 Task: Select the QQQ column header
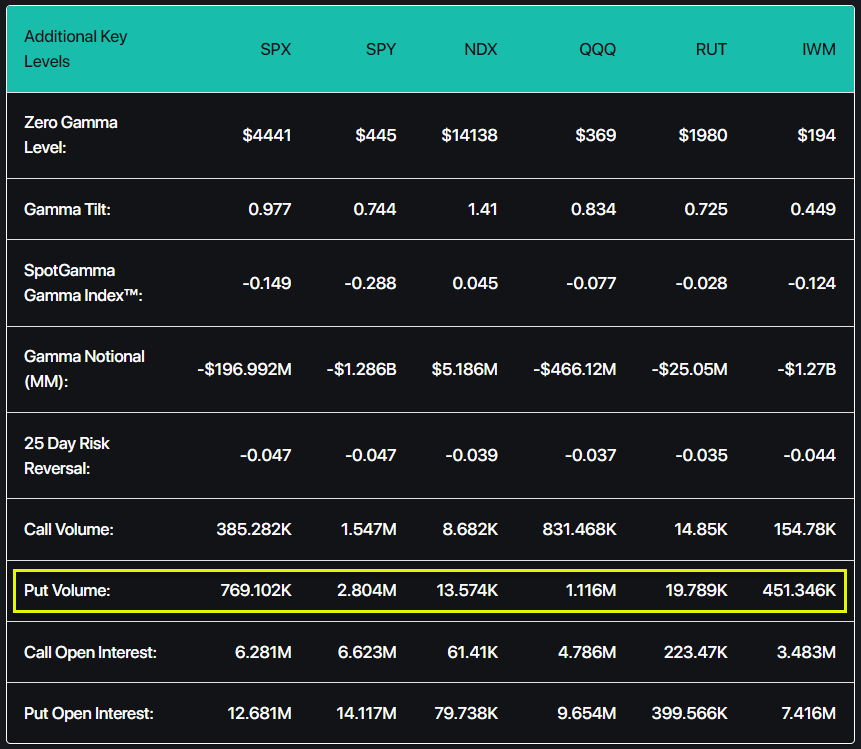point(597,49)
